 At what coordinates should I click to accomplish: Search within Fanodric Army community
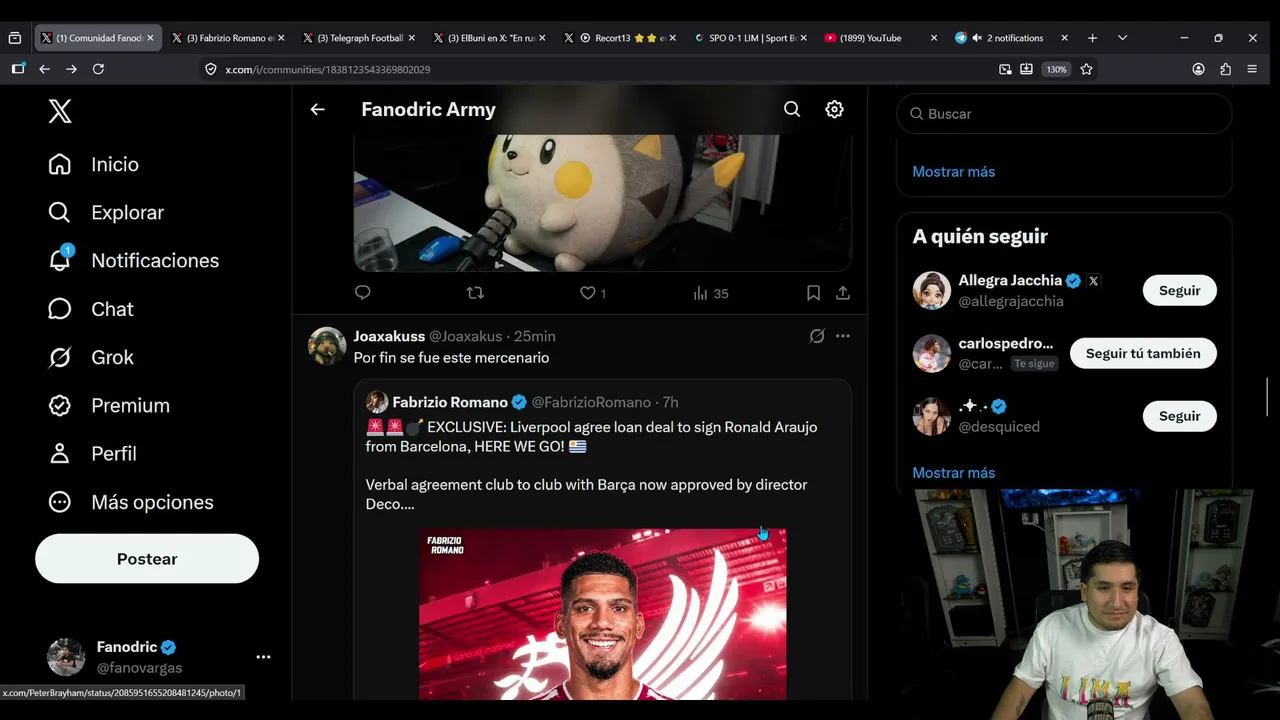click(x=792, y=110)
